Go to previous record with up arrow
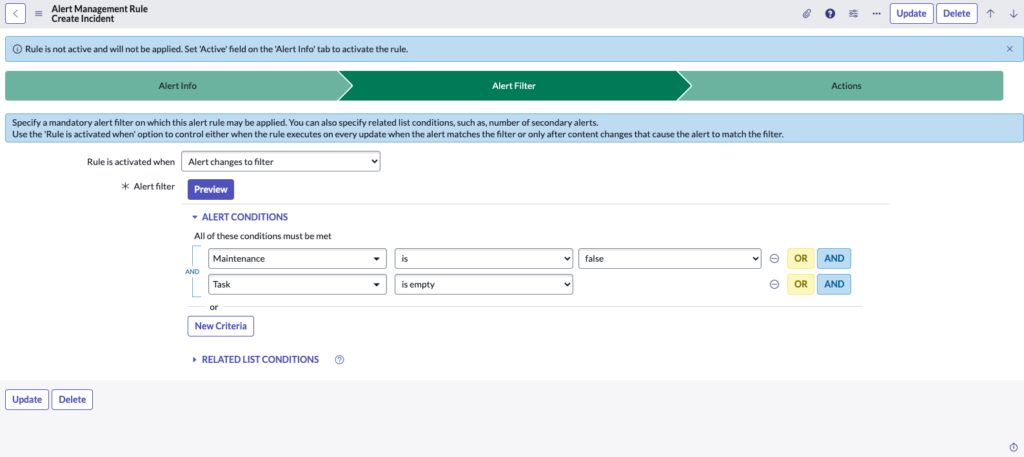The width and height of the screenshot is (1024, 457). point(990,13)
